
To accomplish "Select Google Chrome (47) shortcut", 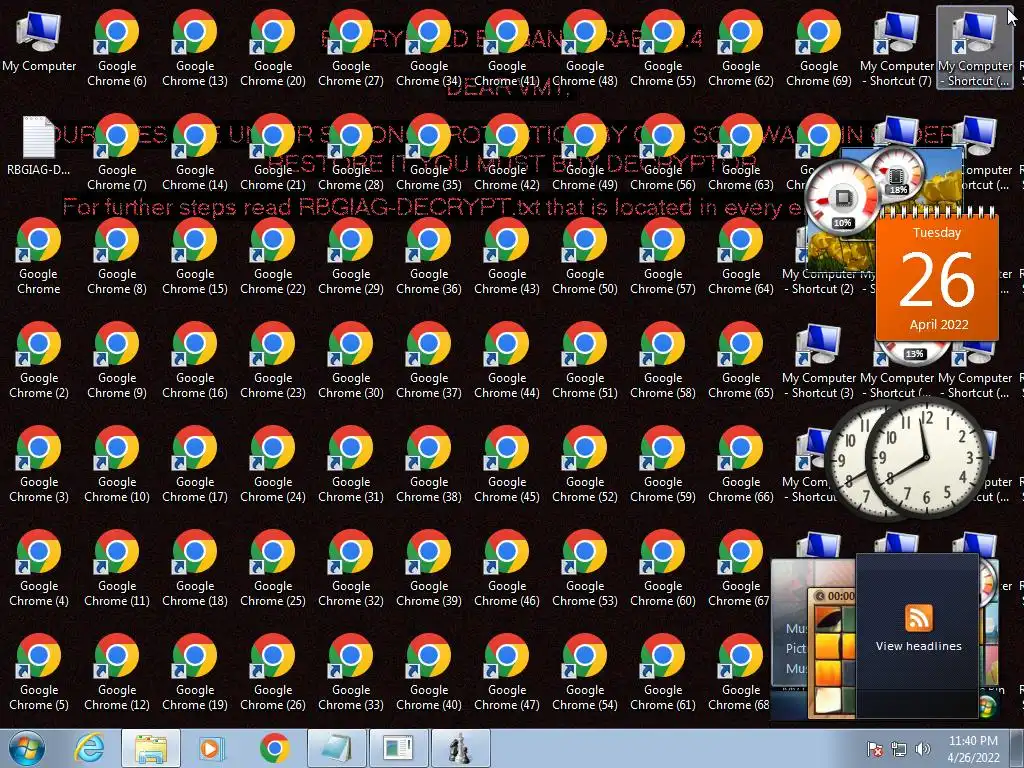I will 507,673.
